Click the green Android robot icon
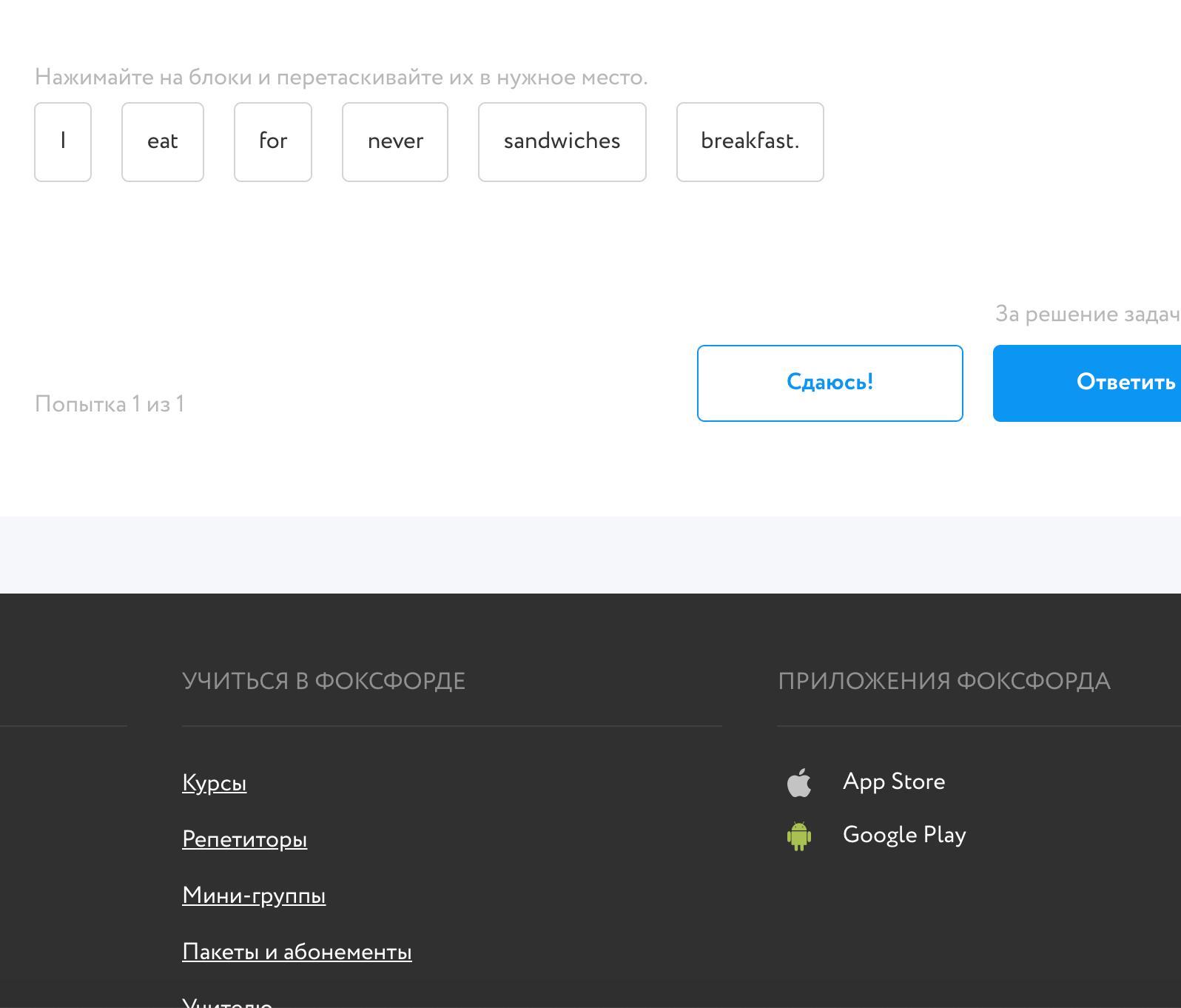The width and height of the screenshot is (1181, 1008). 799,836
